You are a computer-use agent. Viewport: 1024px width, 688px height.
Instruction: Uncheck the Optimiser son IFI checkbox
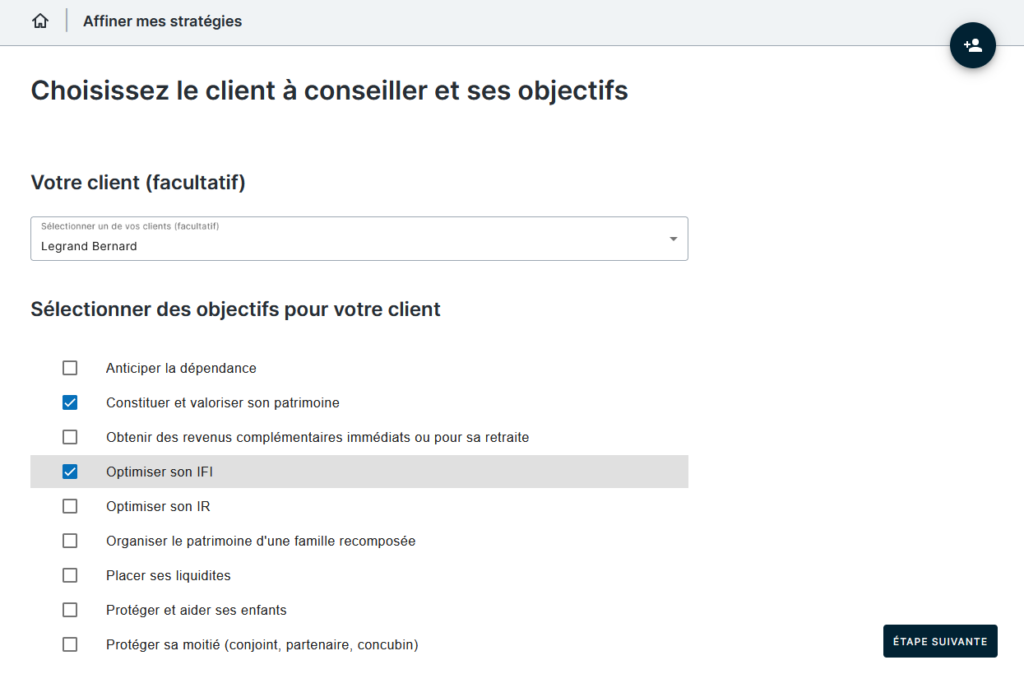70,472
